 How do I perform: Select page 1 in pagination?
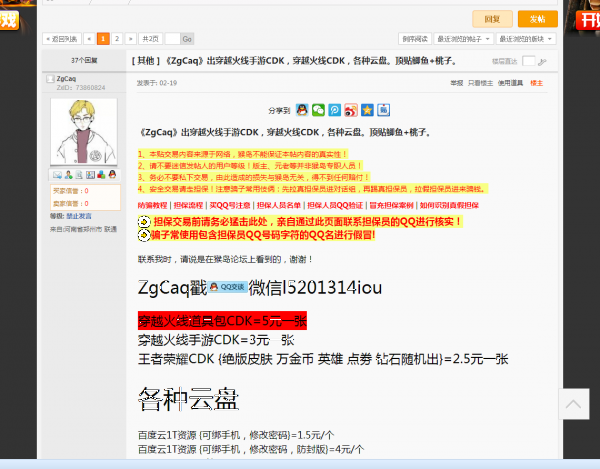(x=103, y=39)
